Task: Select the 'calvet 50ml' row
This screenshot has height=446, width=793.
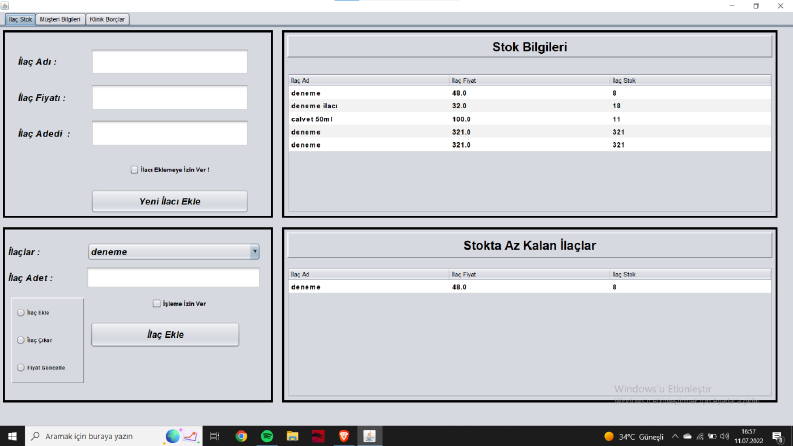Action: 530,119
